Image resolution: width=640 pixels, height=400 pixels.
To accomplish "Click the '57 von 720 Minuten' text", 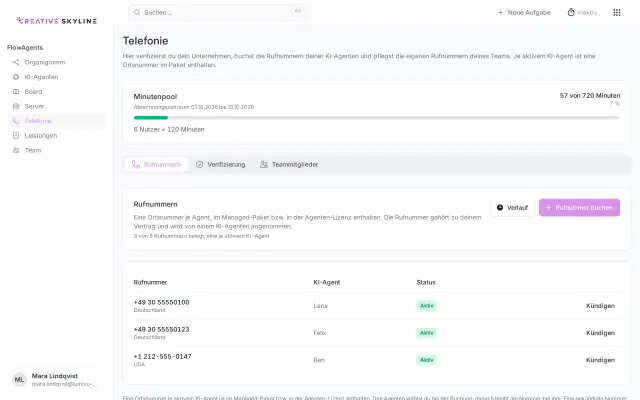I will (590, 96).
